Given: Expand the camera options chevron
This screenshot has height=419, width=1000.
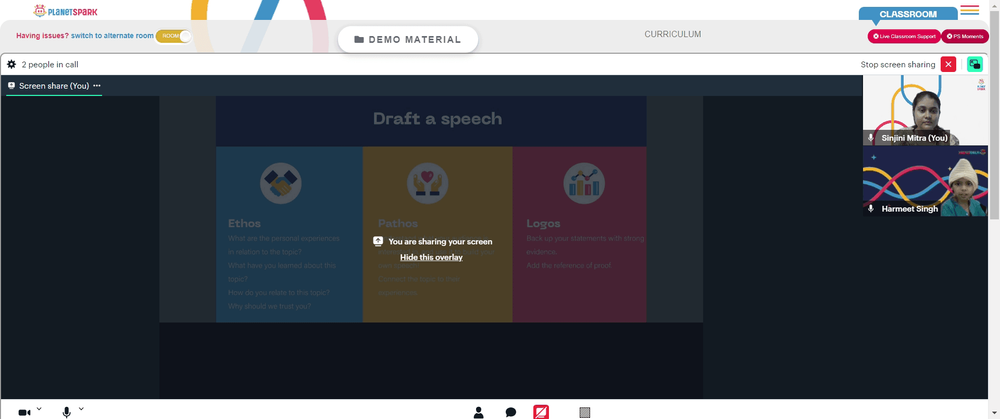Looking at the screenshot, I should pyautogui.click(x=39, y=409).
